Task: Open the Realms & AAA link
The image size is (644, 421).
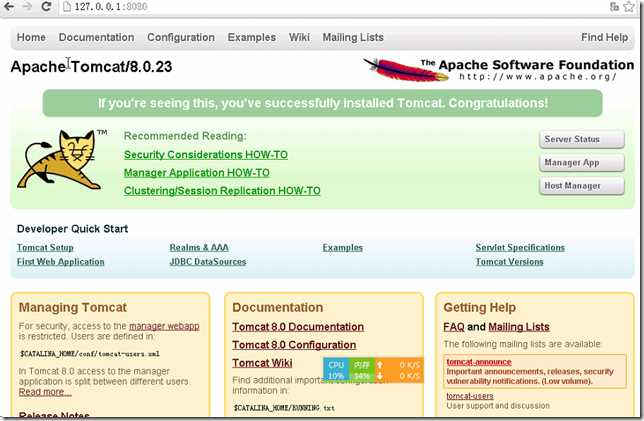Action: coord(199,248)
